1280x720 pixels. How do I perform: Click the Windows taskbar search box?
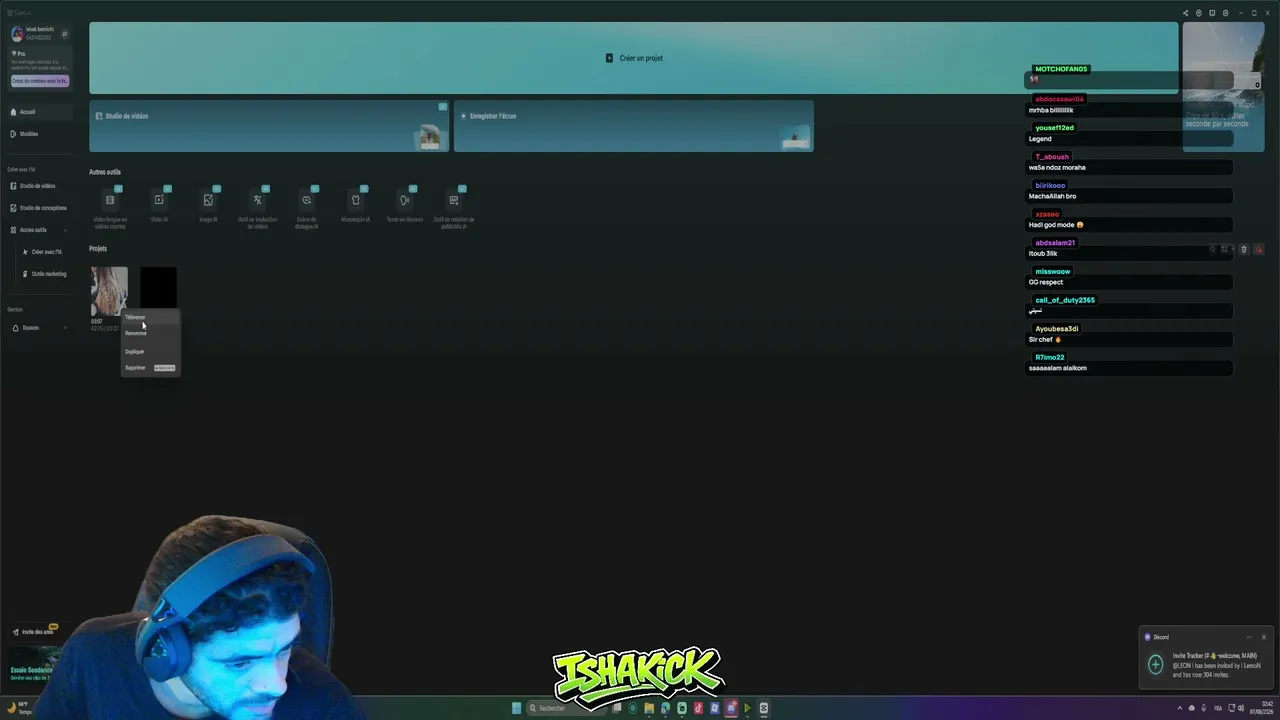pyautogui.click(x=567, y=708)
